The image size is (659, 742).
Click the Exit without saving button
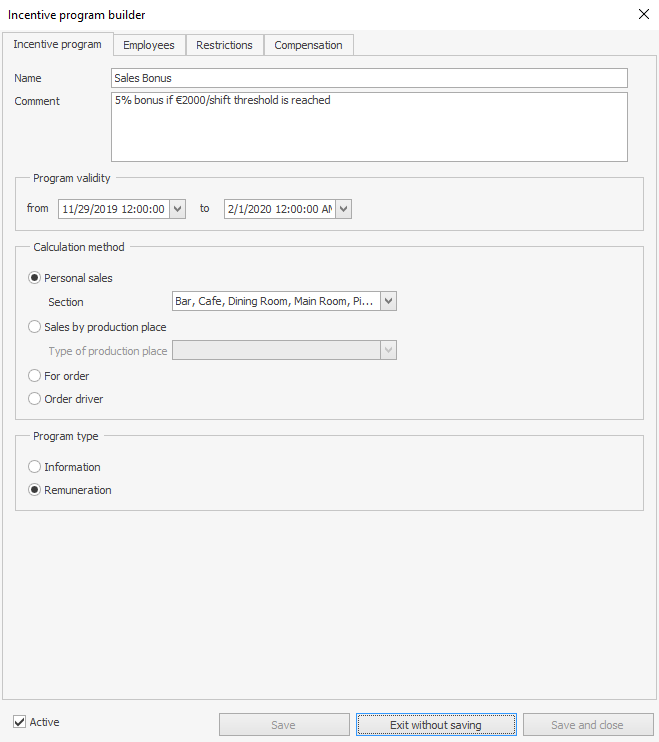pos(436,725)
